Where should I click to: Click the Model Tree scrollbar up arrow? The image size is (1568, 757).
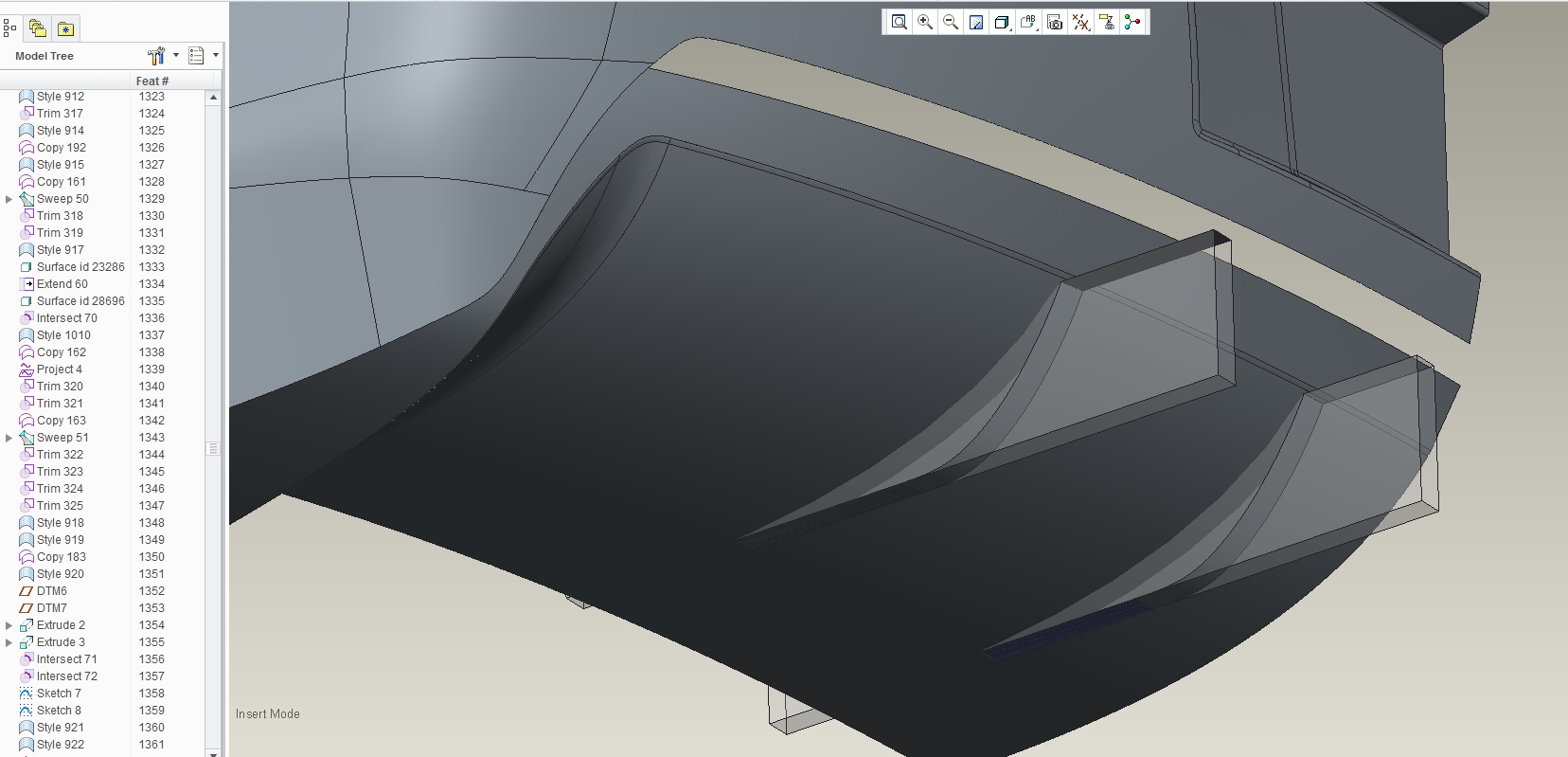214,98
